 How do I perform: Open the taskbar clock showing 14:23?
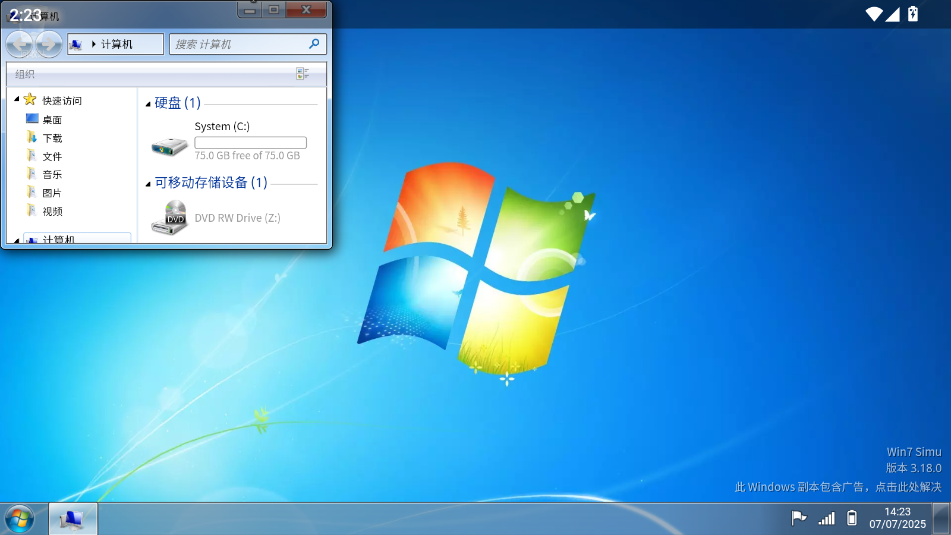click(897, 518)
